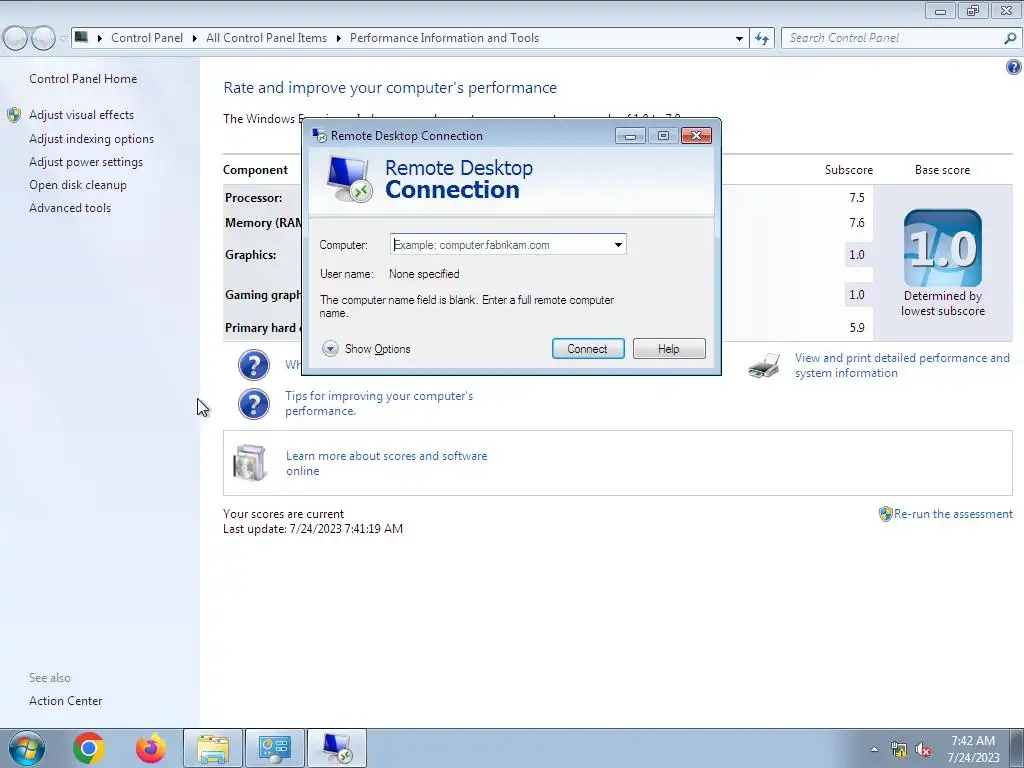Click the muted volume tray icon
Image resolution: width=1024 pixels, height=768 pixels.
click(923, 750)
